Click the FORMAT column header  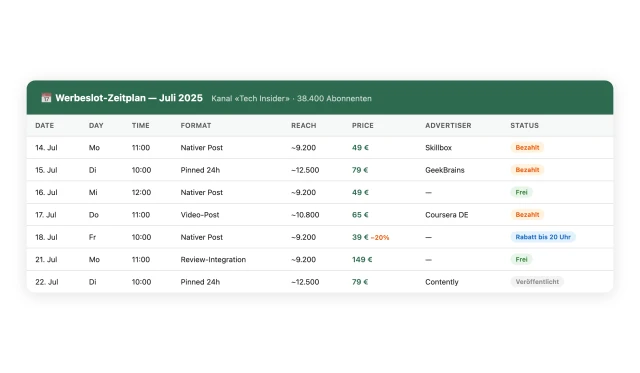coord(196,126)
